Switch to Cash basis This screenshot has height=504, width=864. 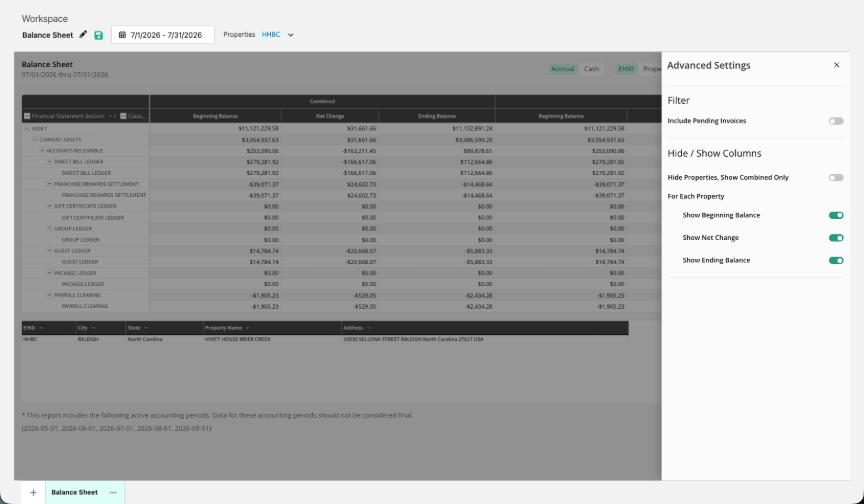tap(591, 69)
